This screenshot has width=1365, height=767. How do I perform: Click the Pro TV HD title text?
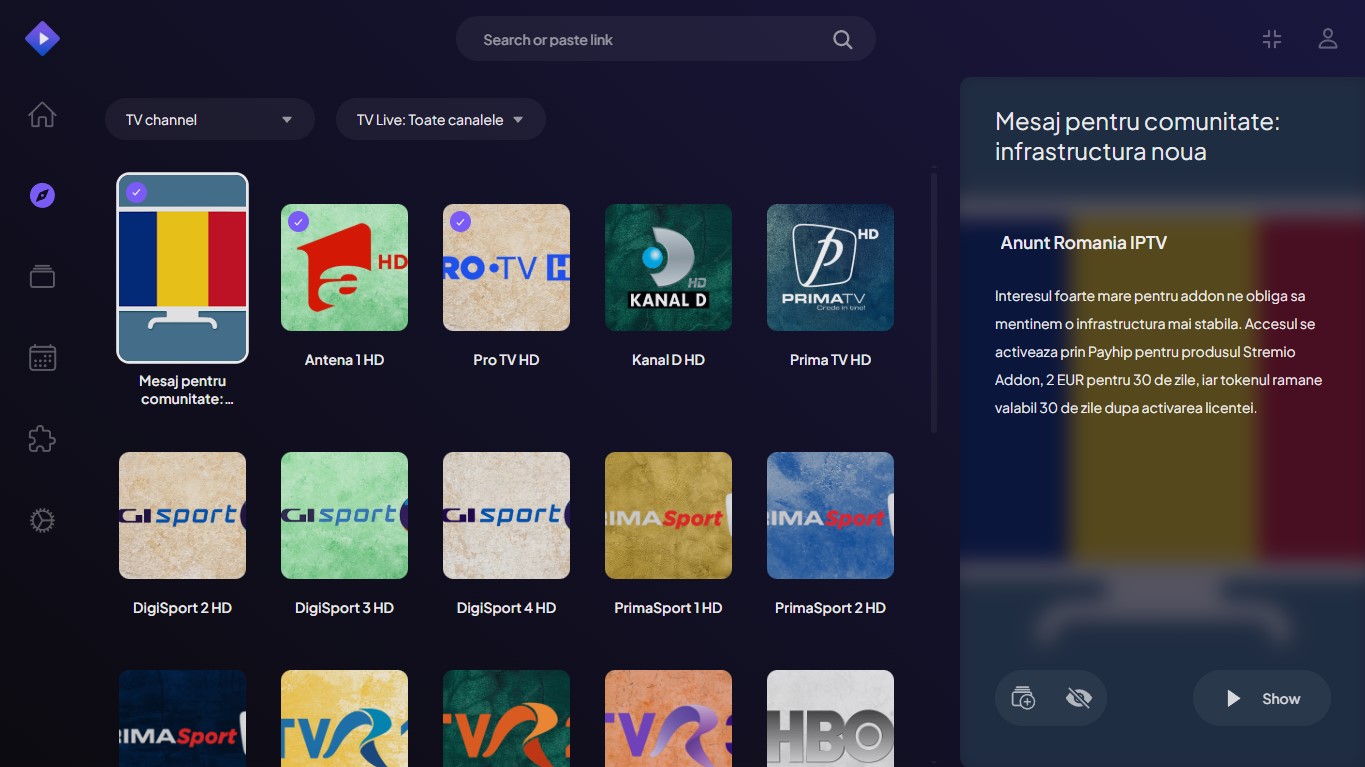tap(506, 360)
